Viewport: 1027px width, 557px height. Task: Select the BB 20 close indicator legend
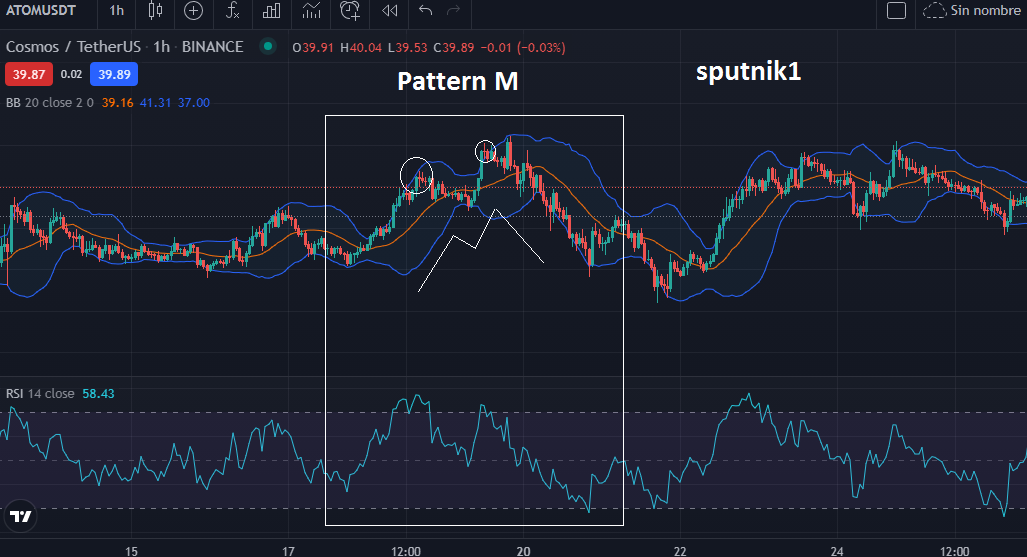tap(50, 103)
